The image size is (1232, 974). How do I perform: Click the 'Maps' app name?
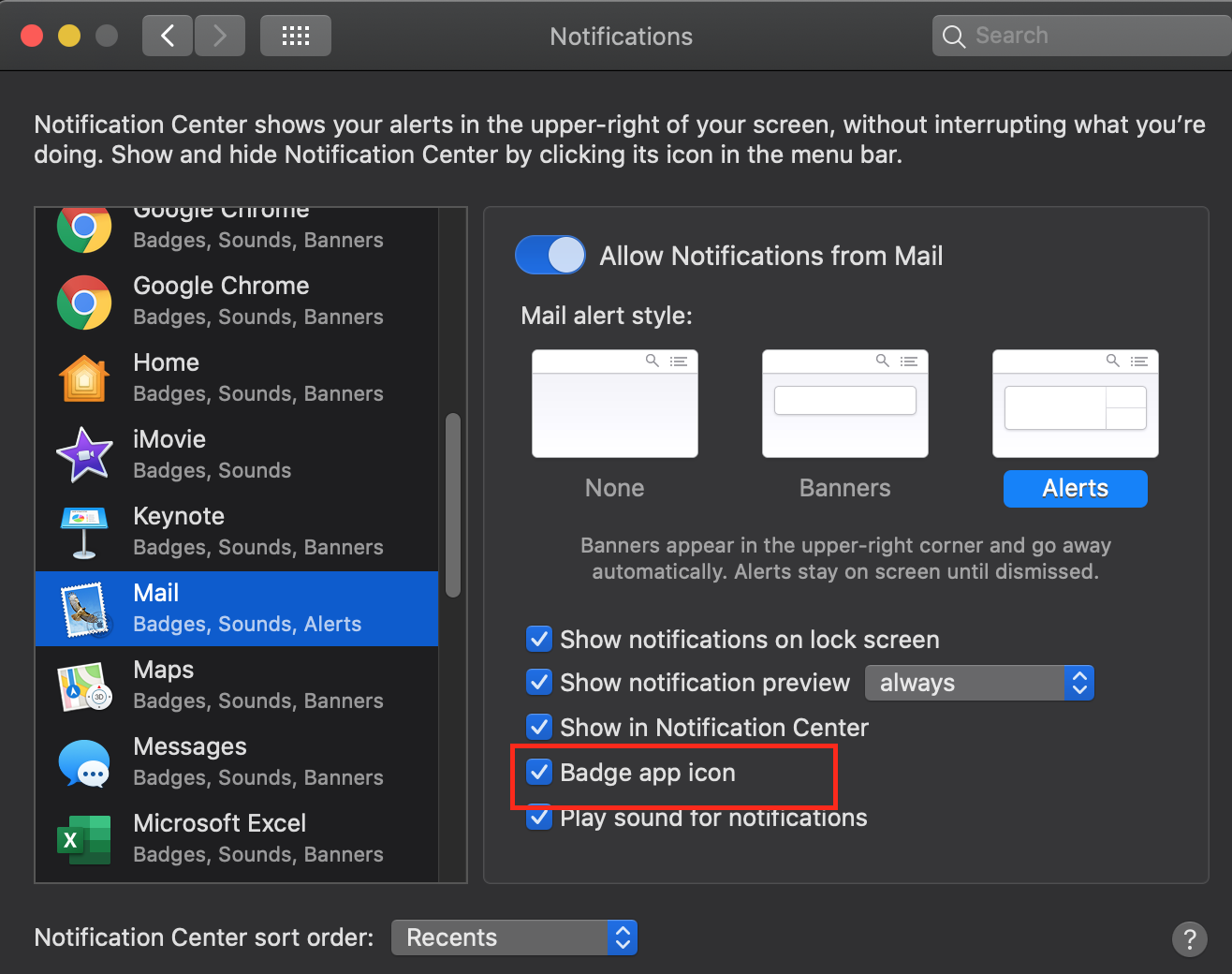click(x=164, y=670)
